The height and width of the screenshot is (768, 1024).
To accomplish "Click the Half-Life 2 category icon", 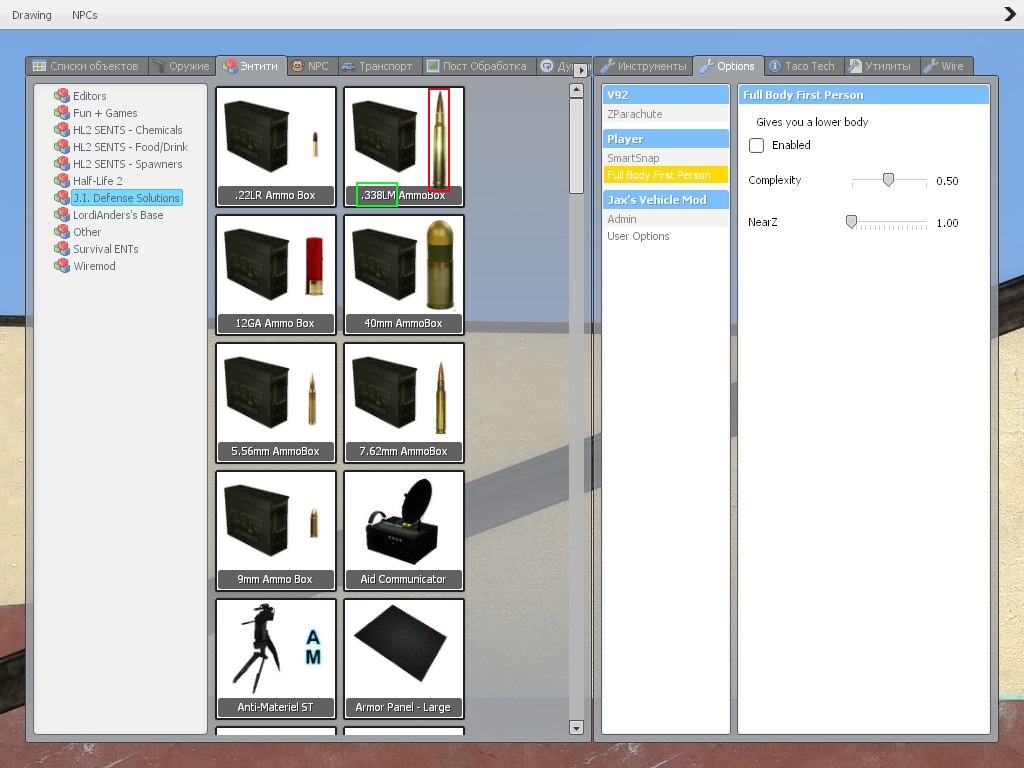I will 62,181.
